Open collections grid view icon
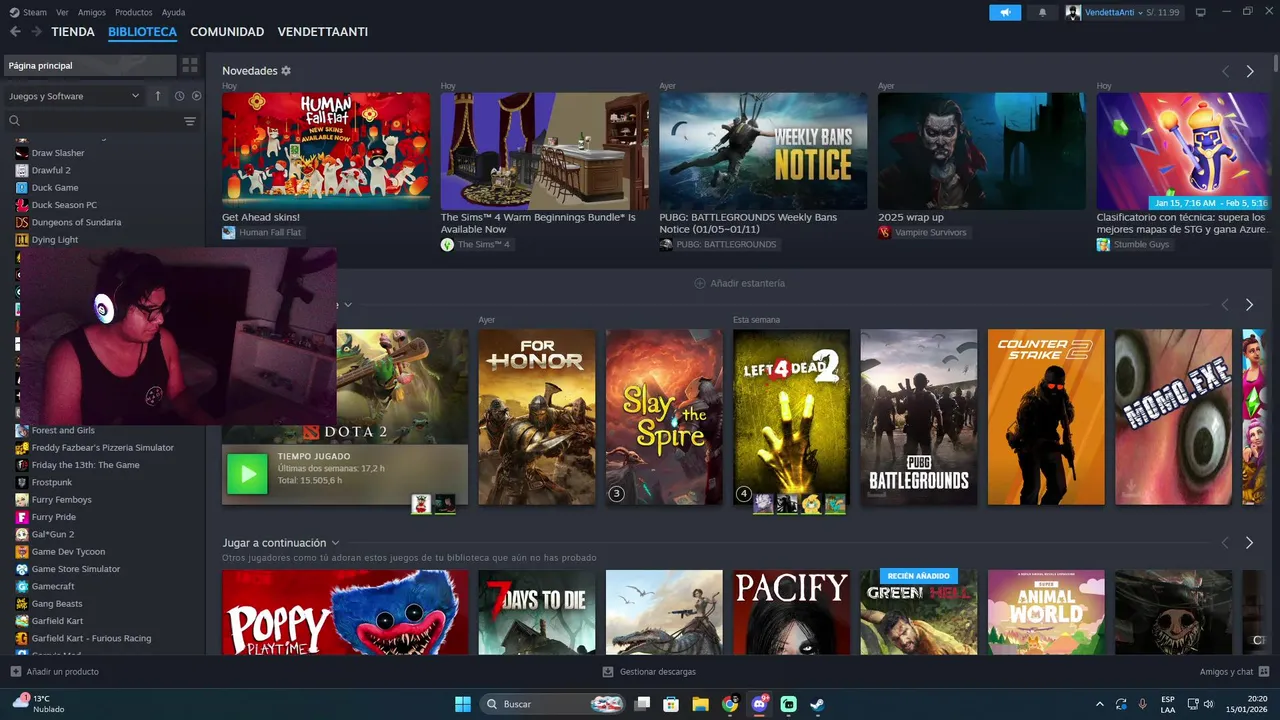 point(190,65)
